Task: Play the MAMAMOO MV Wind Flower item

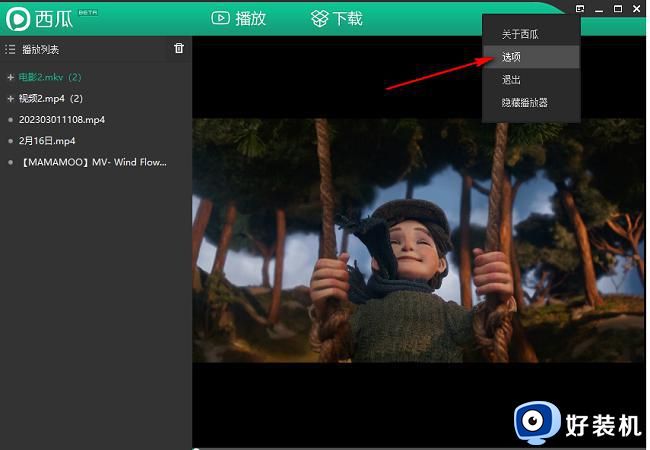Action: point(93,162)
